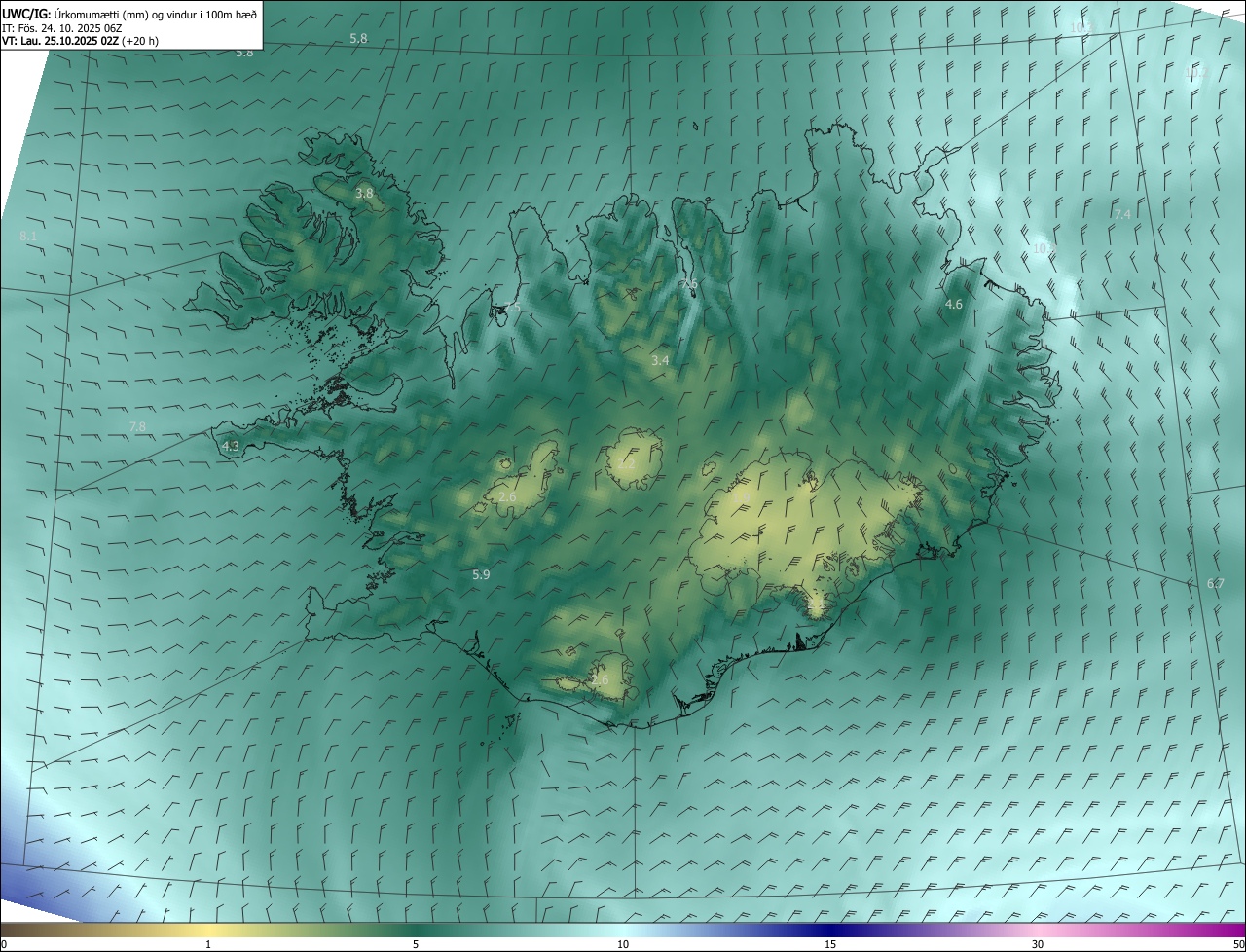
Task: Click the 7.8 value label
Action: coord(137,427)
